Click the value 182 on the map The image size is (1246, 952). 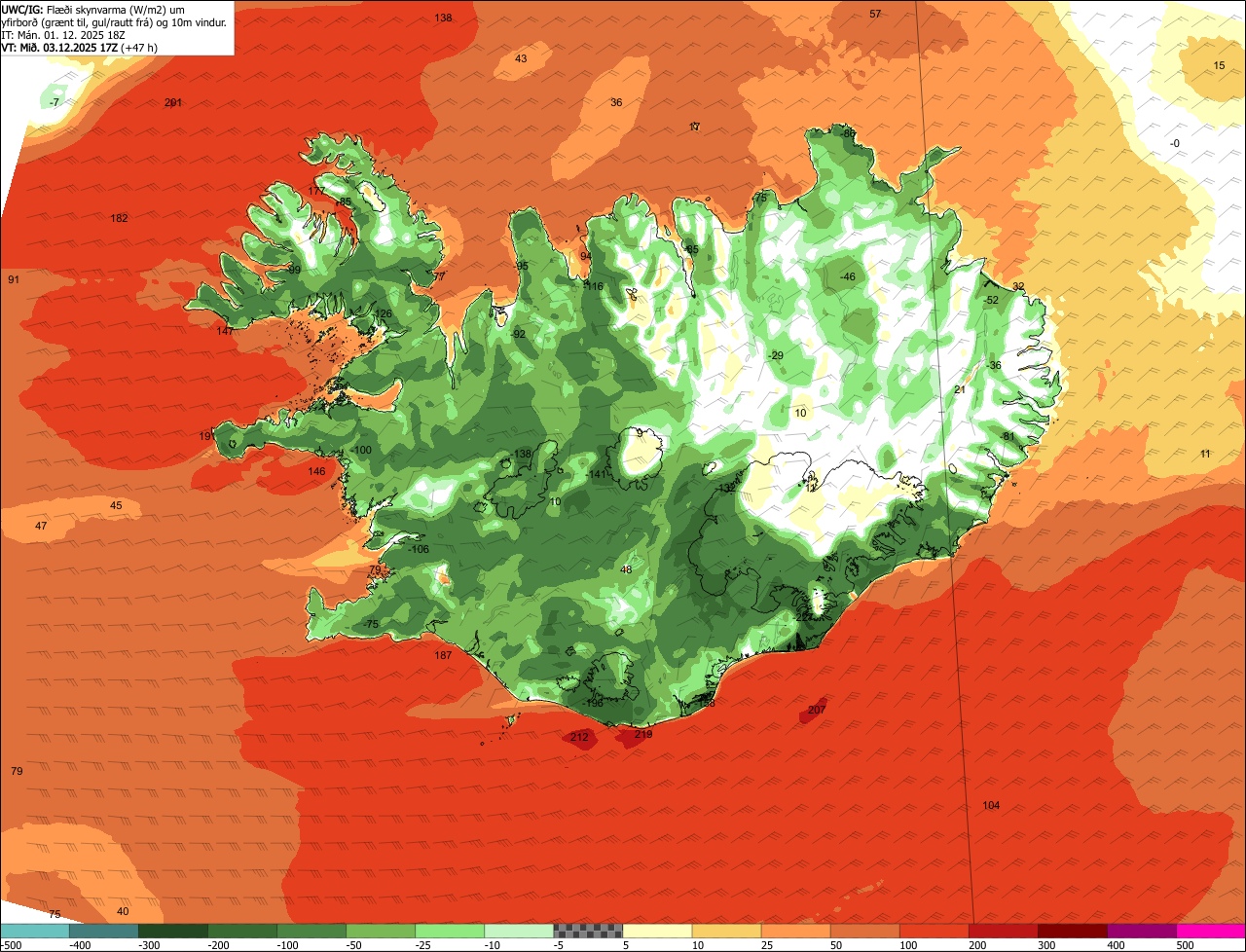[x=120, y=218]
